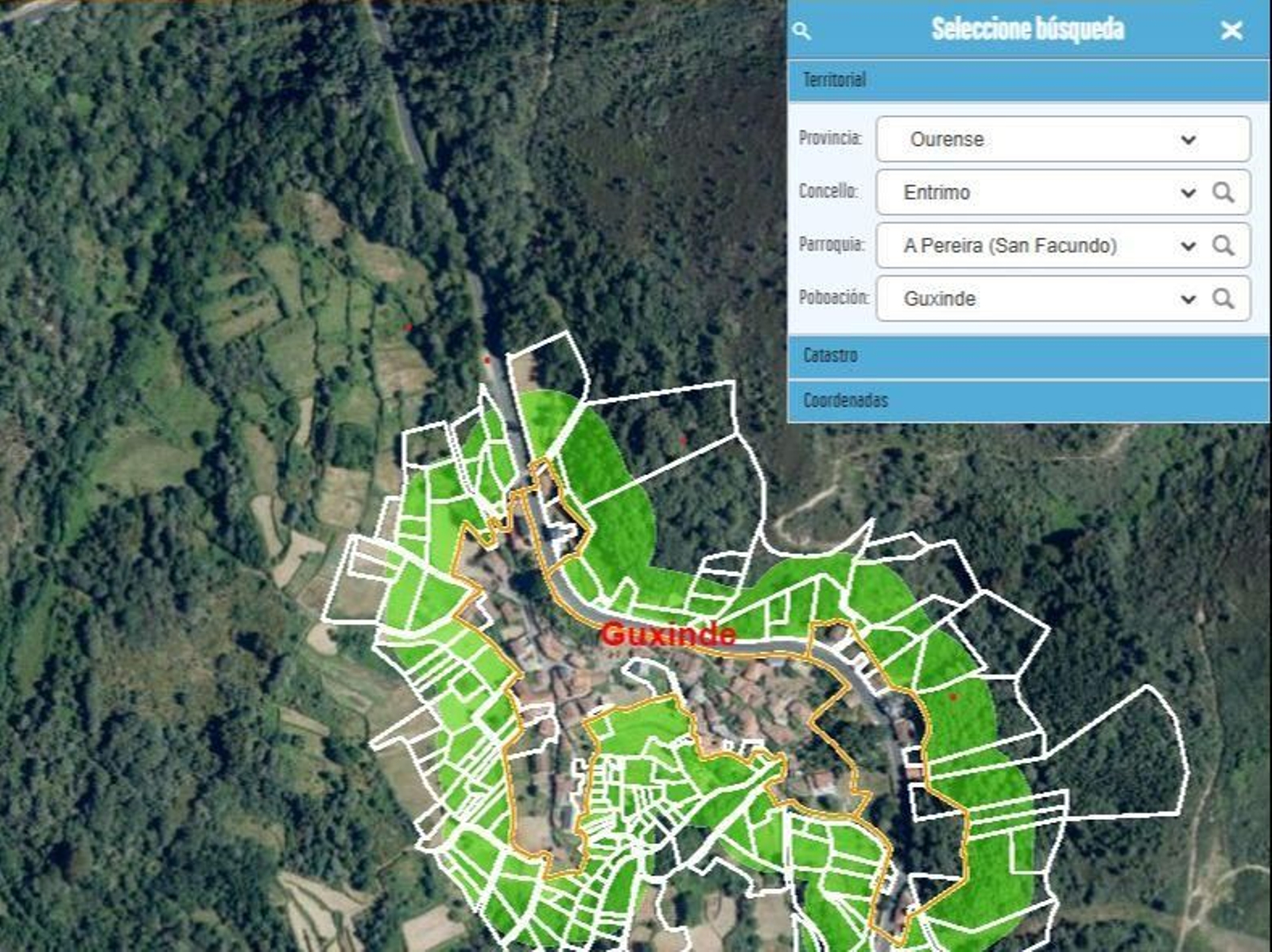Click red marker in the northern forest parcel
Screen dimensions: 1272x952
pos(682,438)
